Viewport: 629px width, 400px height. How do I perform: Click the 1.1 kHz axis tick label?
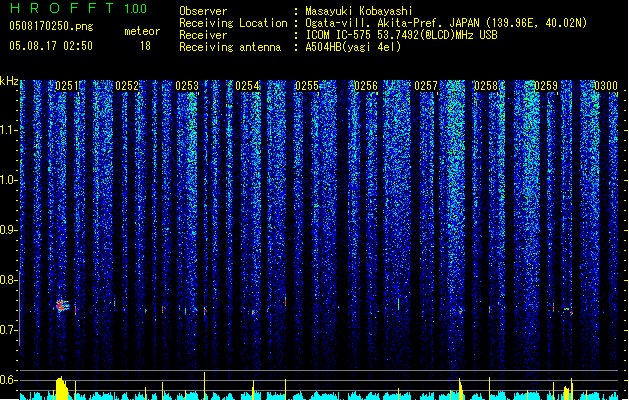(9, 130)
